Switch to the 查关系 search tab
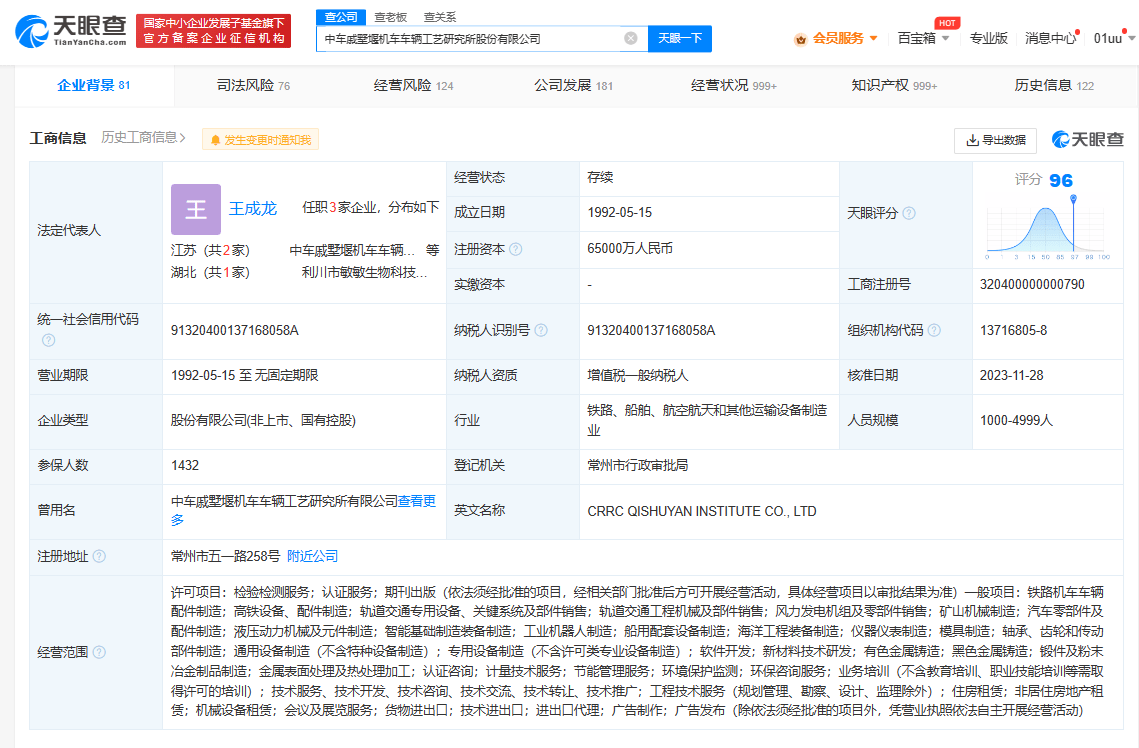Screen dimensions: 1139x748 coord(439,17)
